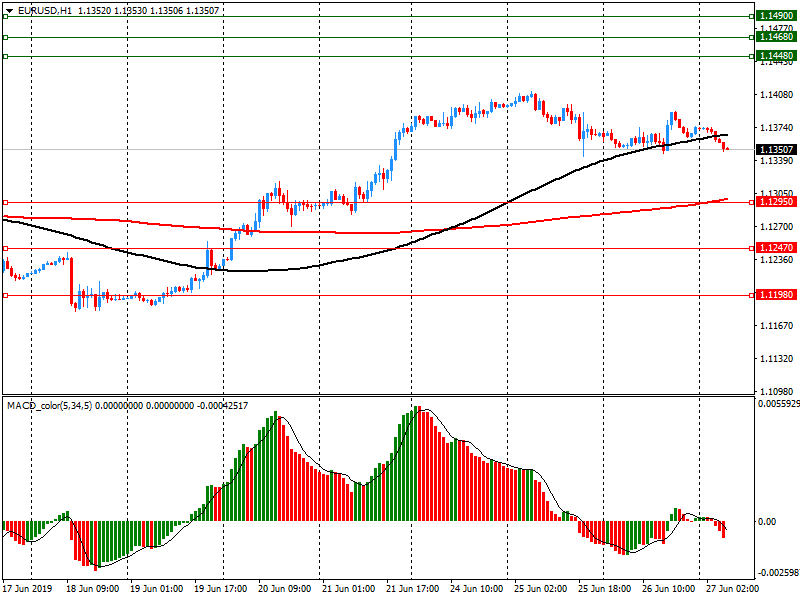Click the 1.11320 price axis value
Screen dimensions: 800x600
[777, 359]
